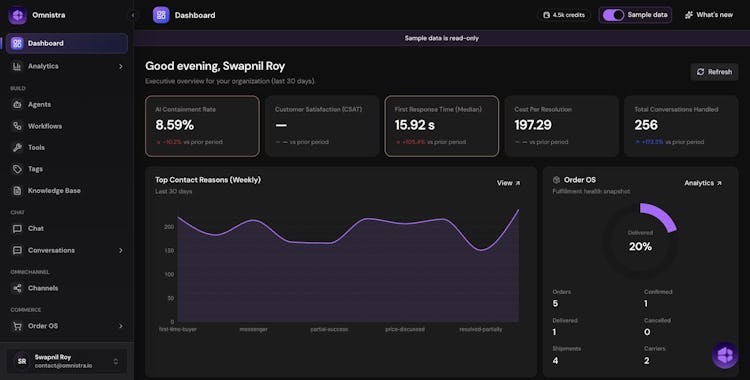Open the Tags label icon
Viewport: 750px width, 380px height.
[17, 169]
